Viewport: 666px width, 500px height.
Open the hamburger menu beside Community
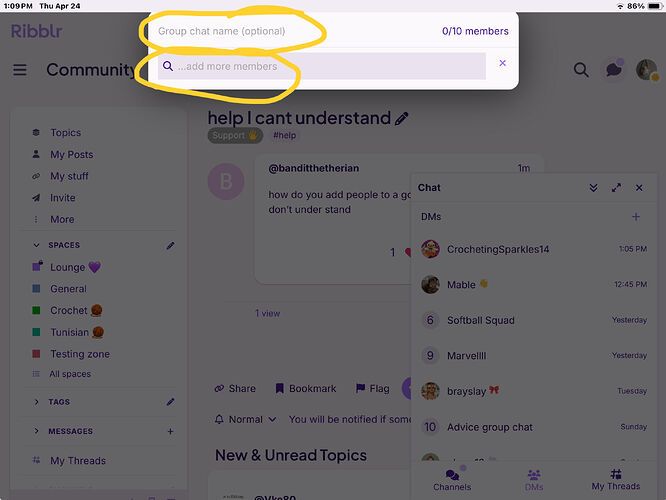[20, 70]
